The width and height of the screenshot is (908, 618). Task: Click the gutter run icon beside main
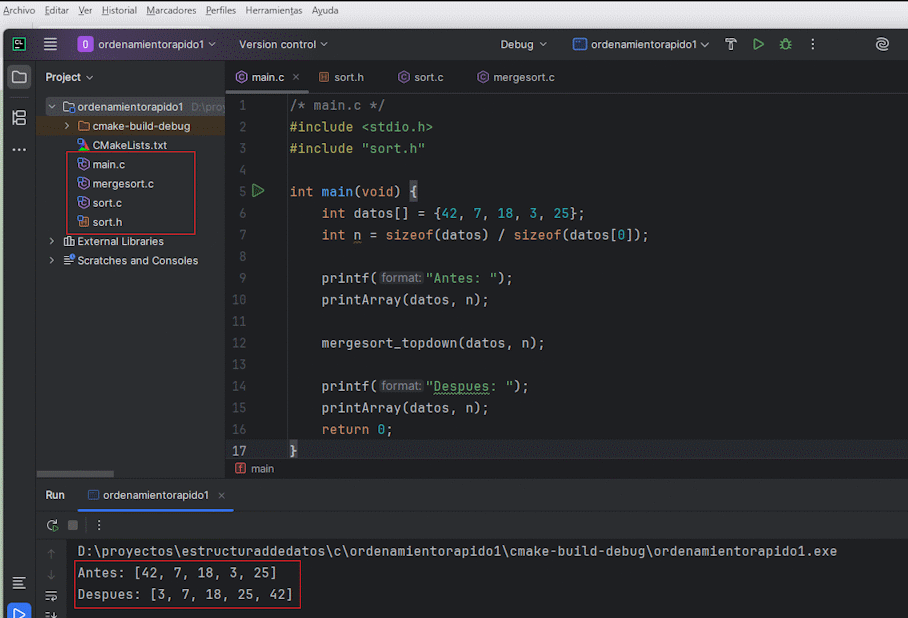[x=258, y=190]
